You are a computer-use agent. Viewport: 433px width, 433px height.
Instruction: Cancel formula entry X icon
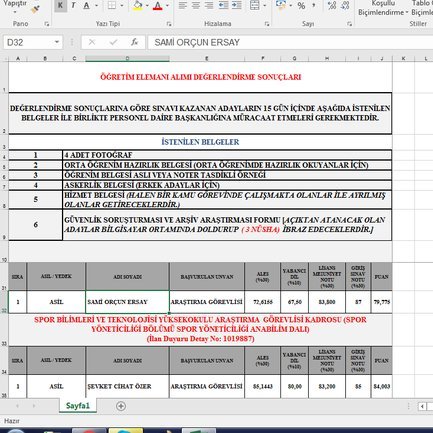[92, 42]
